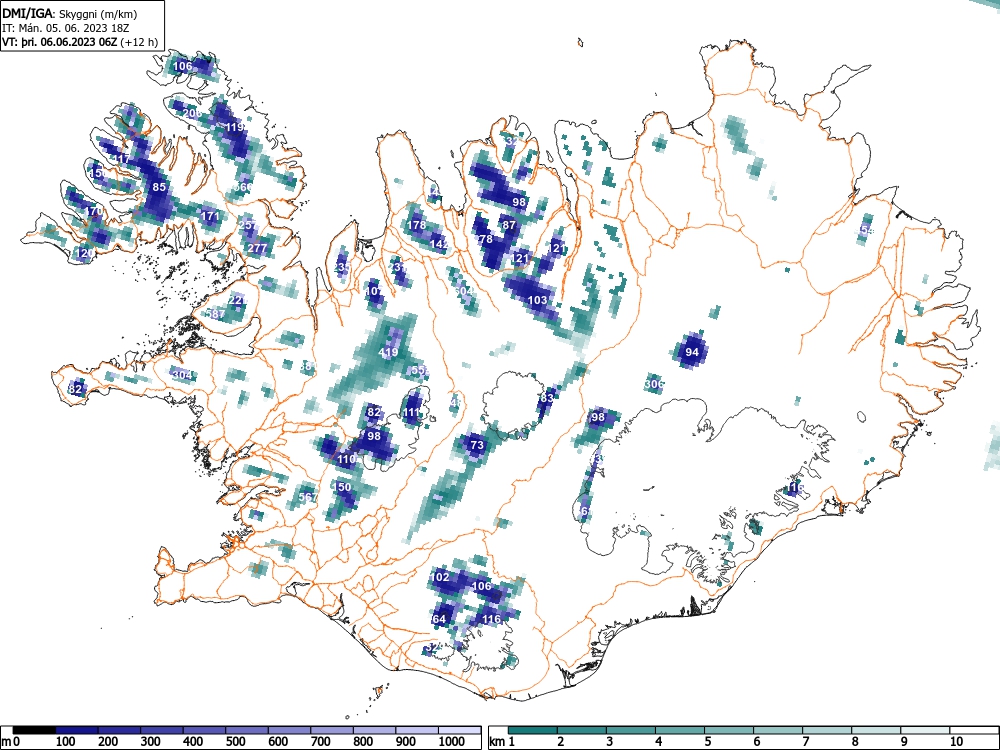Click the 200 label on the m scale
The height and width of the screenshot is (750, 1000).
click(108, 742)
